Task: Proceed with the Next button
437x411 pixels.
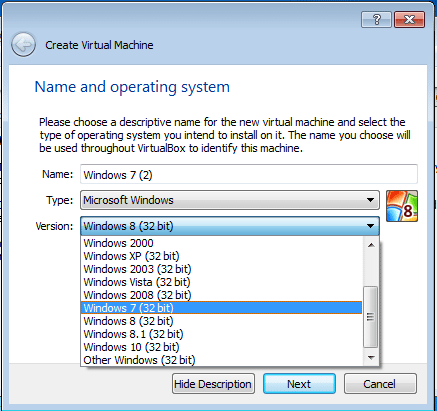Action: pos(299,384)
